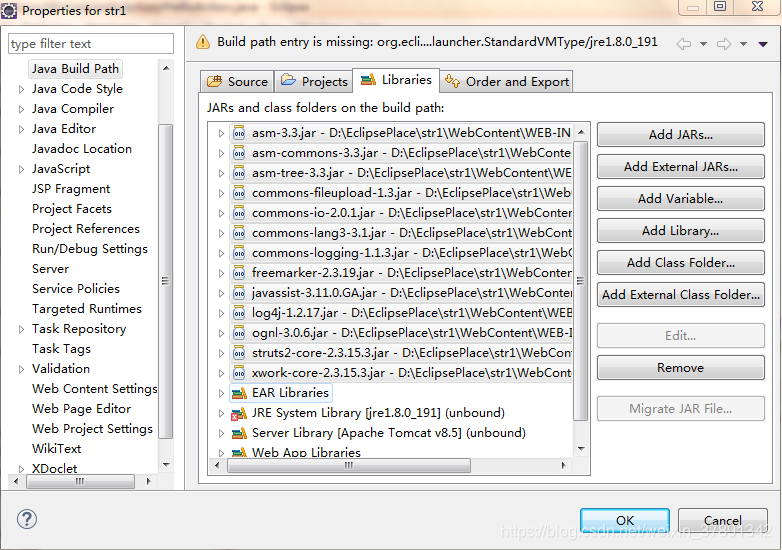Go forward using the right arrow icon
The image size is (782, 550).
click(x=724, y=44)
